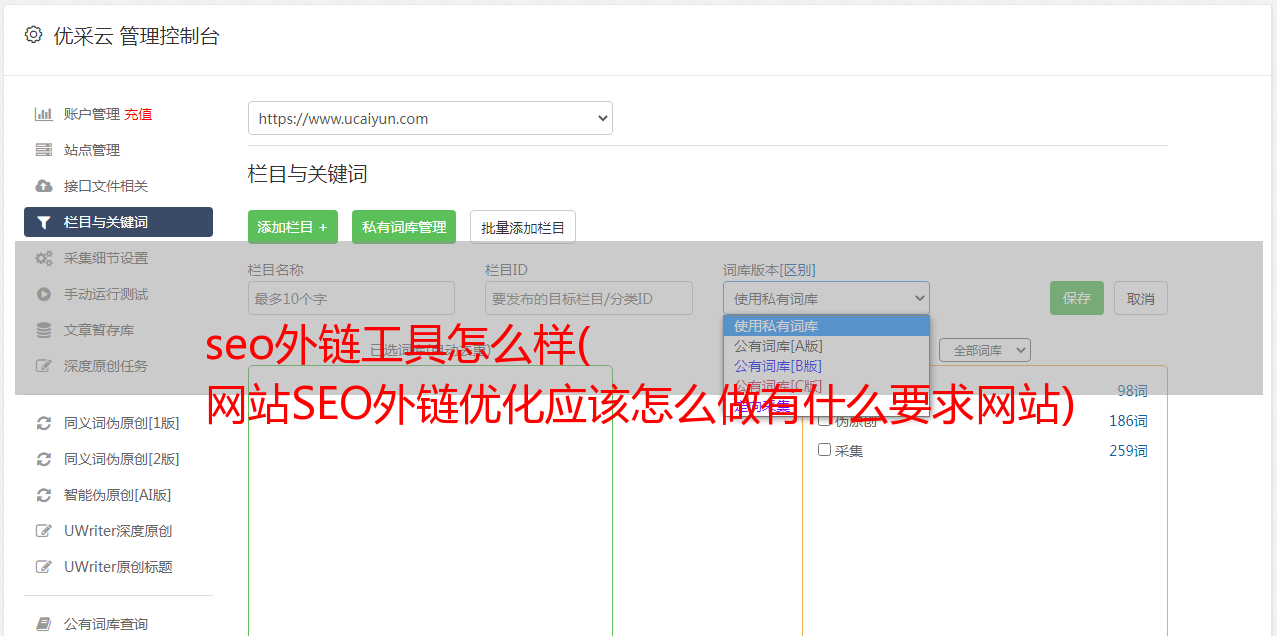Click the edit icon for 深度原创任务
The width and height of the screenshot is (1277, 636).
pos(44,366)
